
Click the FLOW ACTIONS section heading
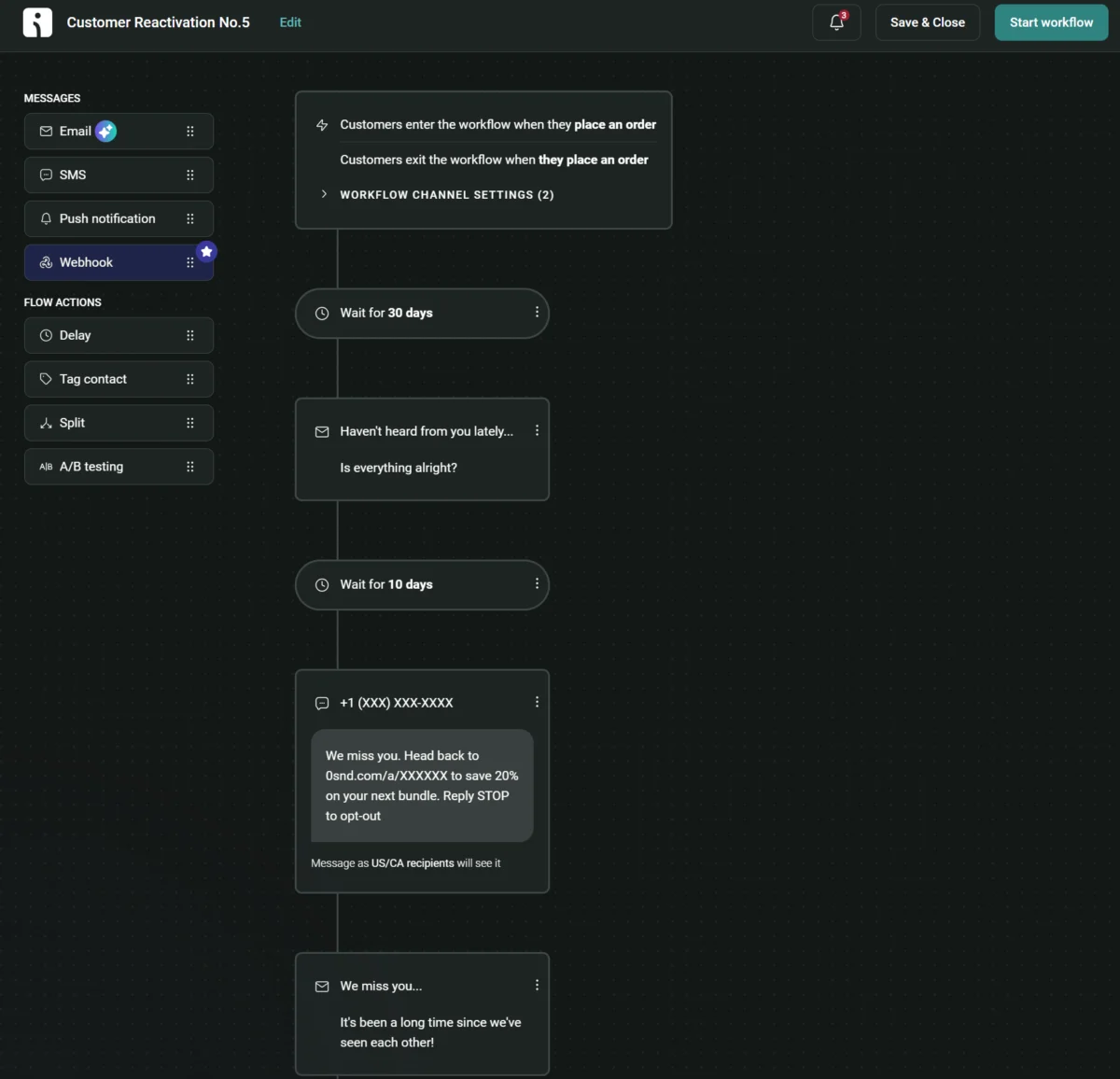63,302
